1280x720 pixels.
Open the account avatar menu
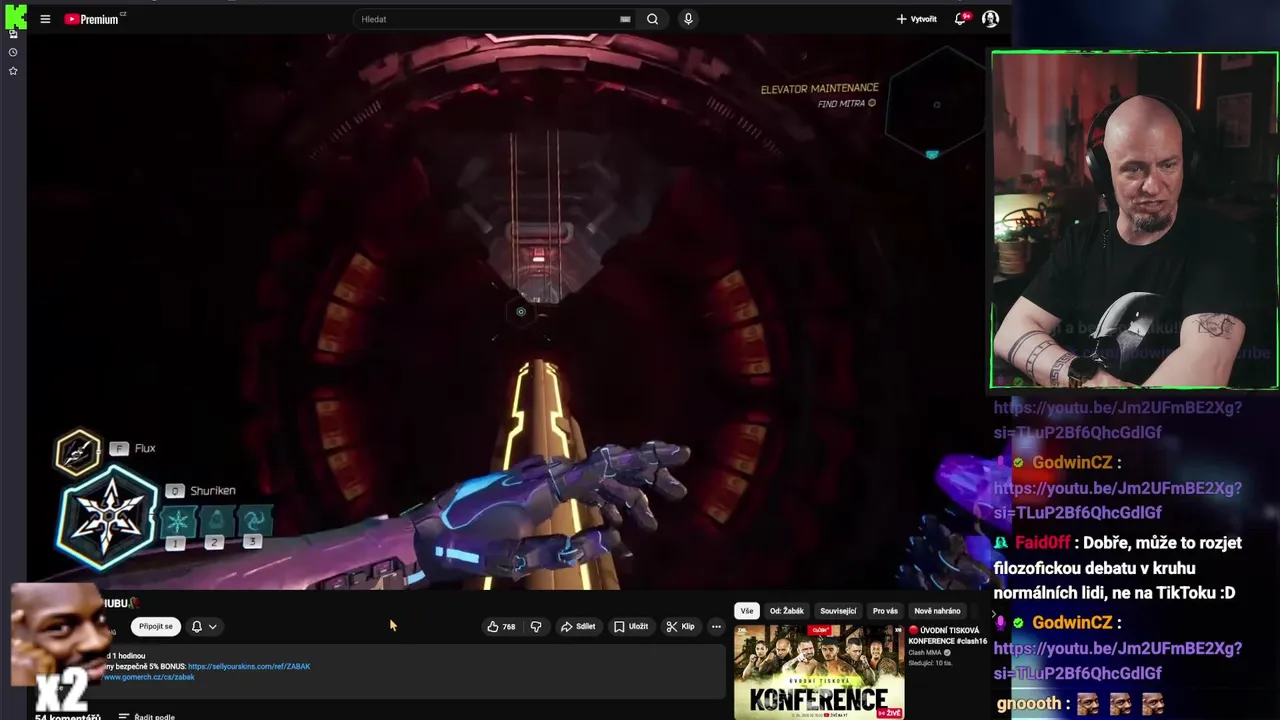pyautogui.click(x=990, y=19)
